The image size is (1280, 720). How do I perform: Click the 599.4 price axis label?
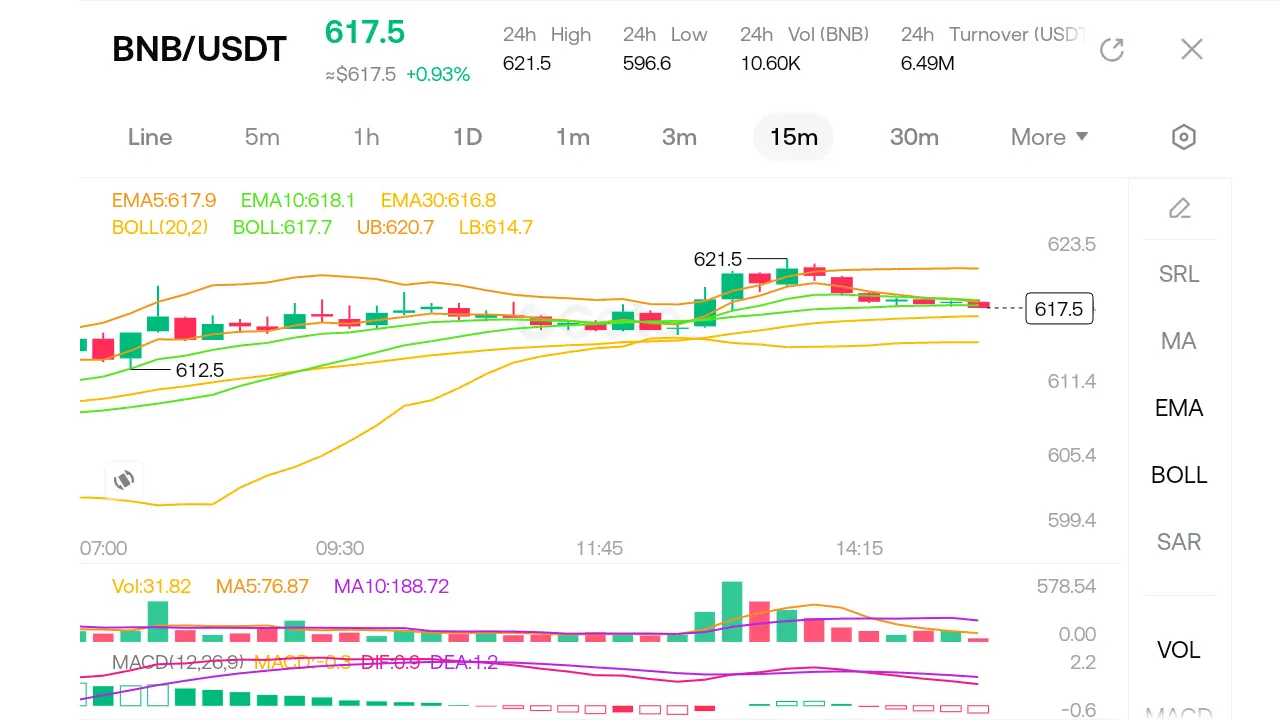click(x=1072, y=520)
